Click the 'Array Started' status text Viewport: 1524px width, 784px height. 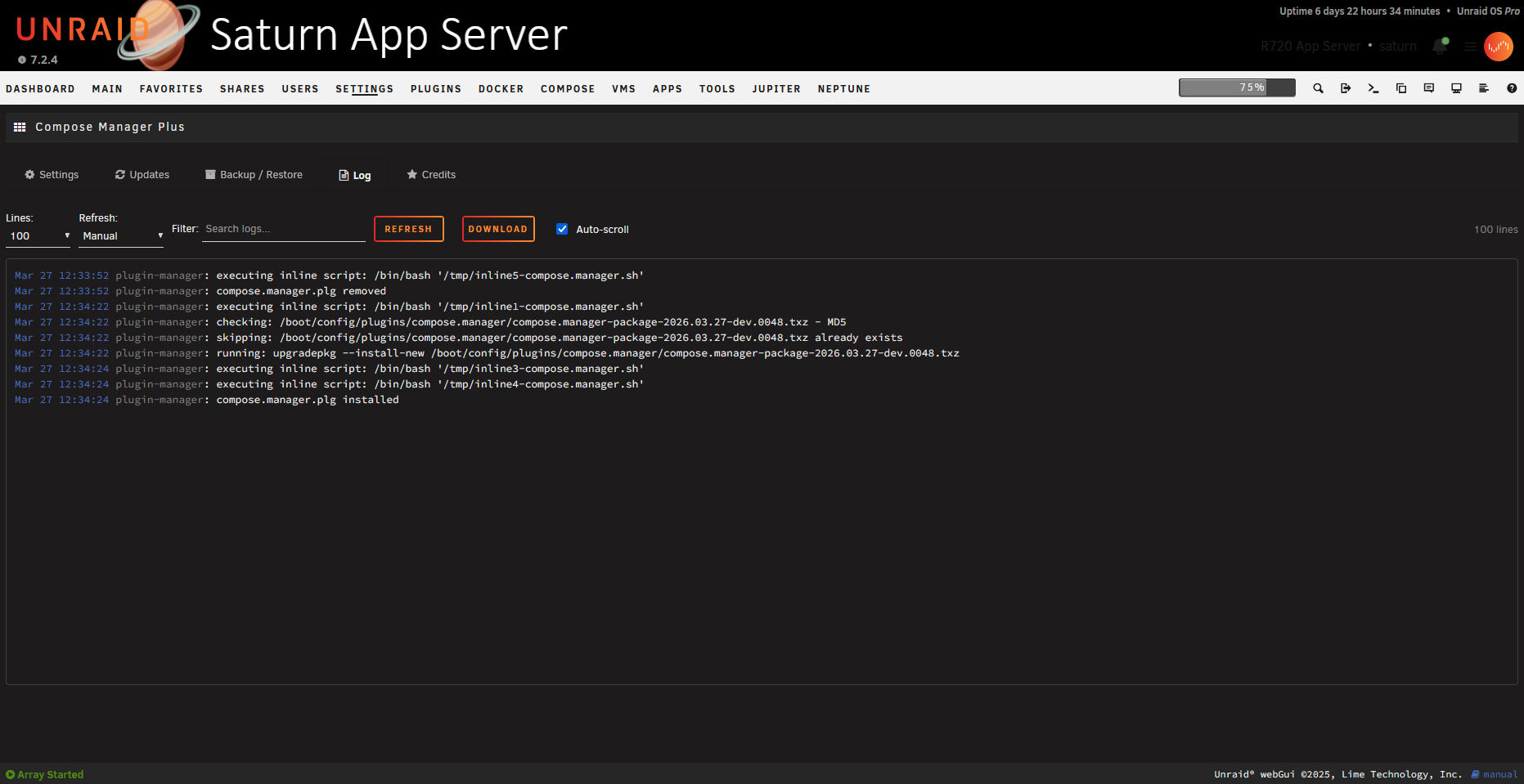[51, 775]
